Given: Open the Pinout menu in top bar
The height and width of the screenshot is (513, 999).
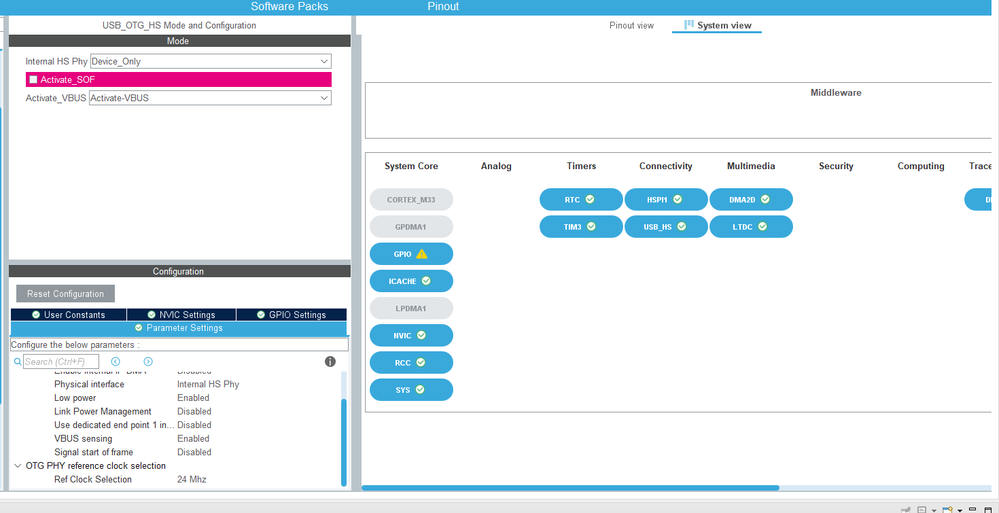Looking at the screenshot, I should [443, 6].
